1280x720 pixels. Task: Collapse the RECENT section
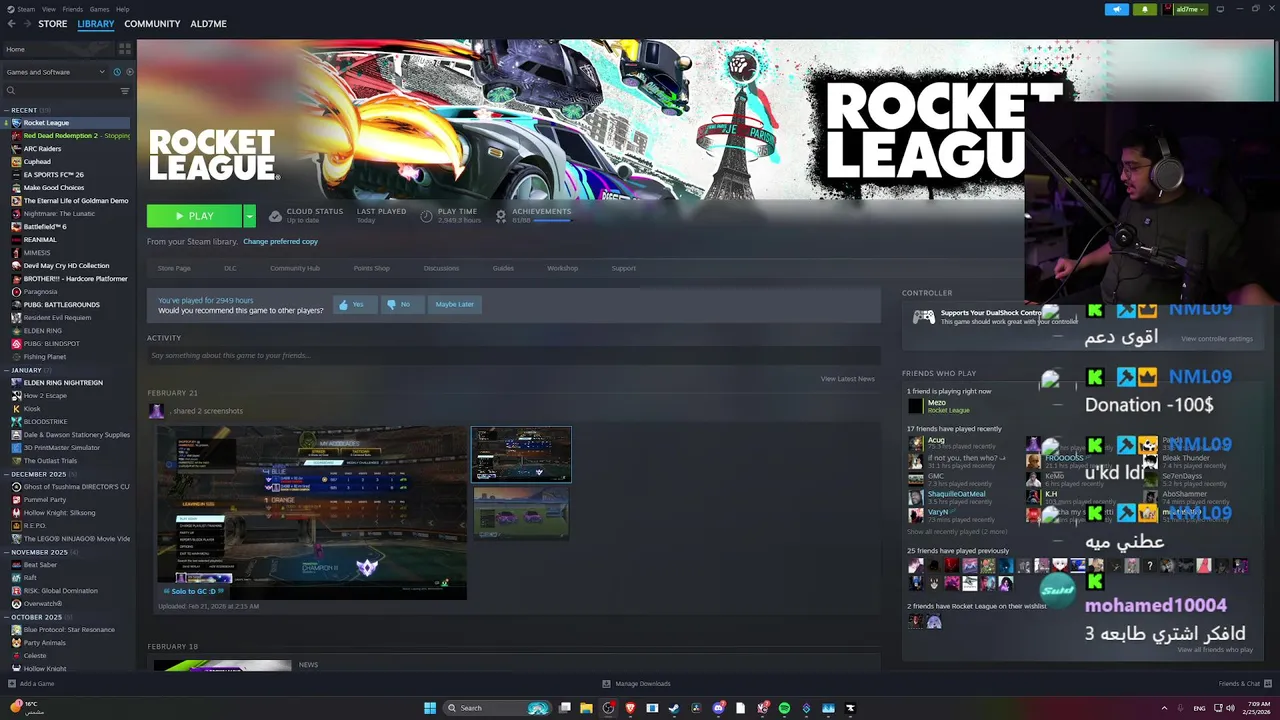tap(7, 110)
